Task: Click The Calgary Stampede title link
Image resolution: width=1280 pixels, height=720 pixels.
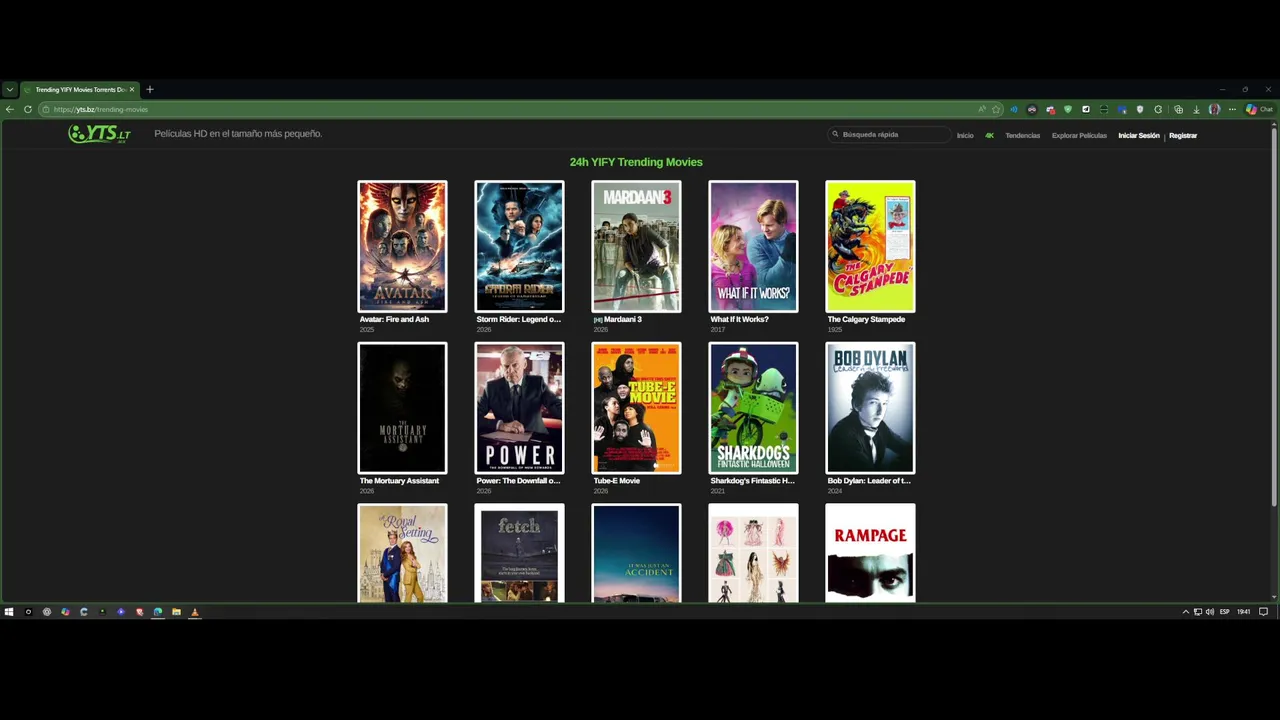Action: coord(866,319)
